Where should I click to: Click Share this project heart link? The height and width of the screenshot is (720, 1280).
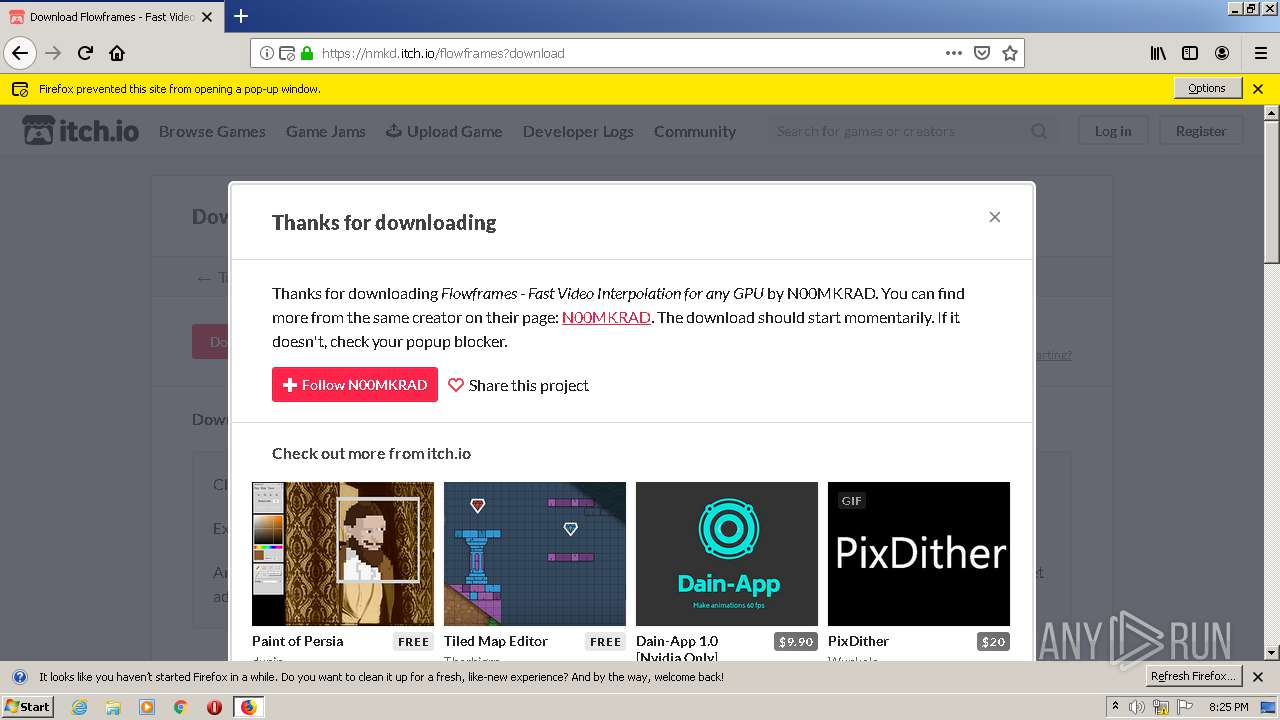click(518, 385)
